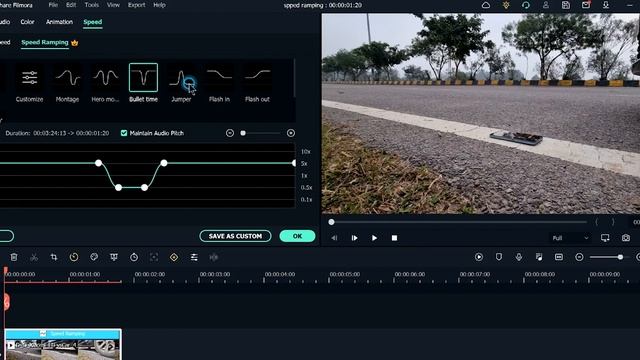Click the scissors split icon
640x360 pixels.
pos(34,257)
